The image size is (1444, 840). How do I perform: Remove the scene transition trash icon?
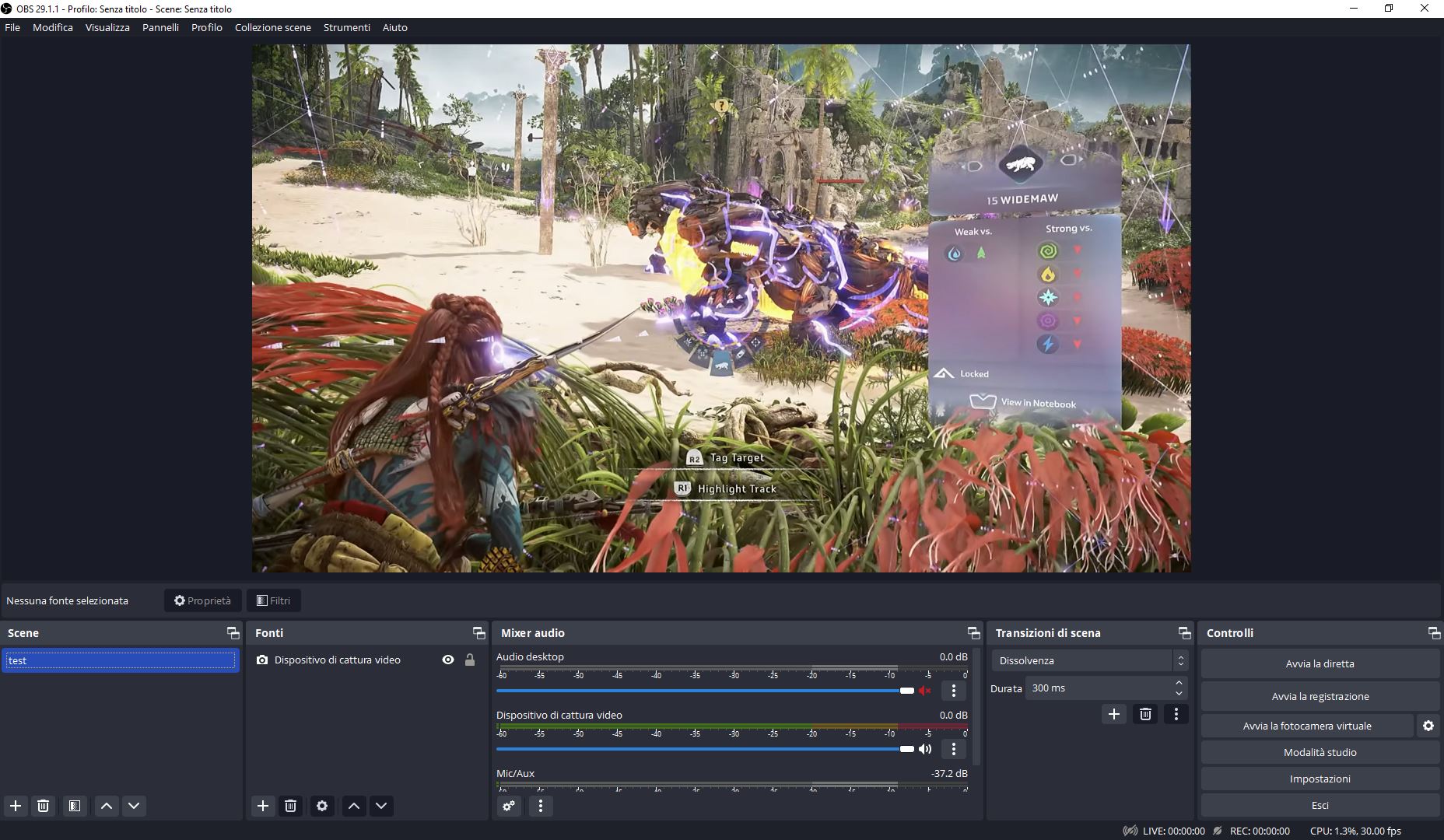pyautogui.click(x=1145, y=714)
